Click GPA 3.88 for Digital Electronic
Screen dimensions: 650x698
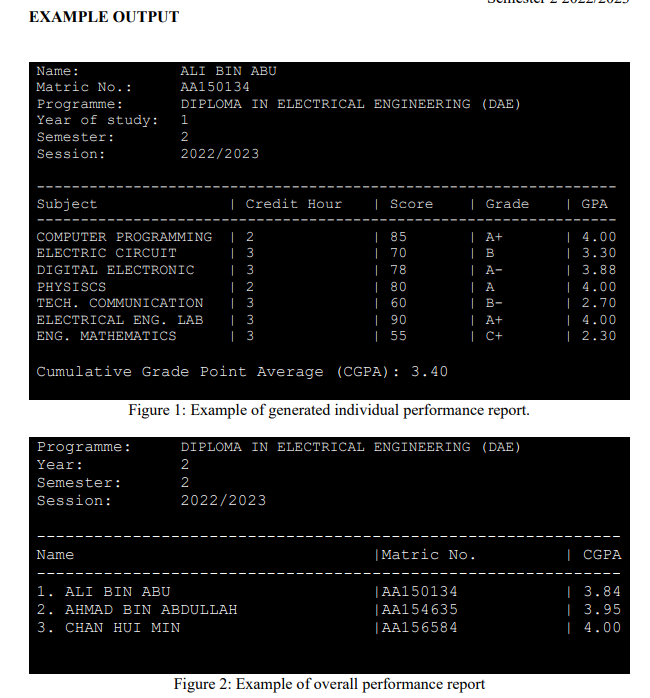[599, 270]
